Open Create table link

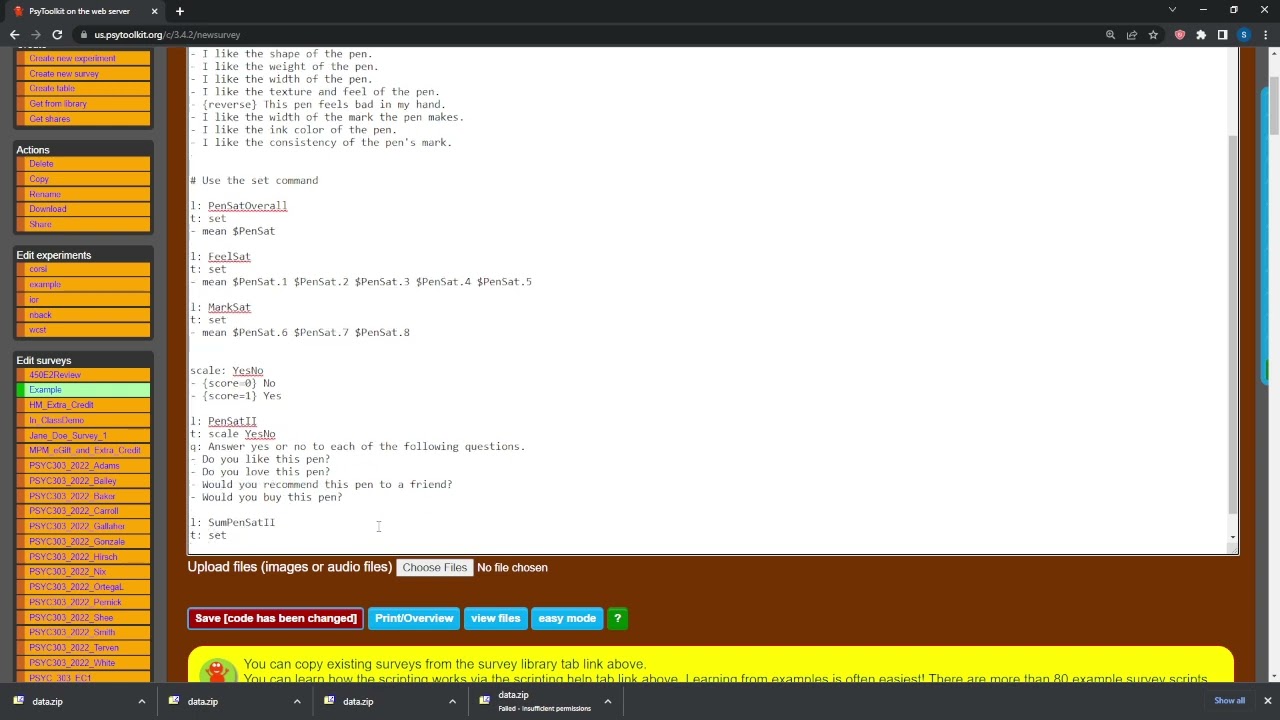52,88
